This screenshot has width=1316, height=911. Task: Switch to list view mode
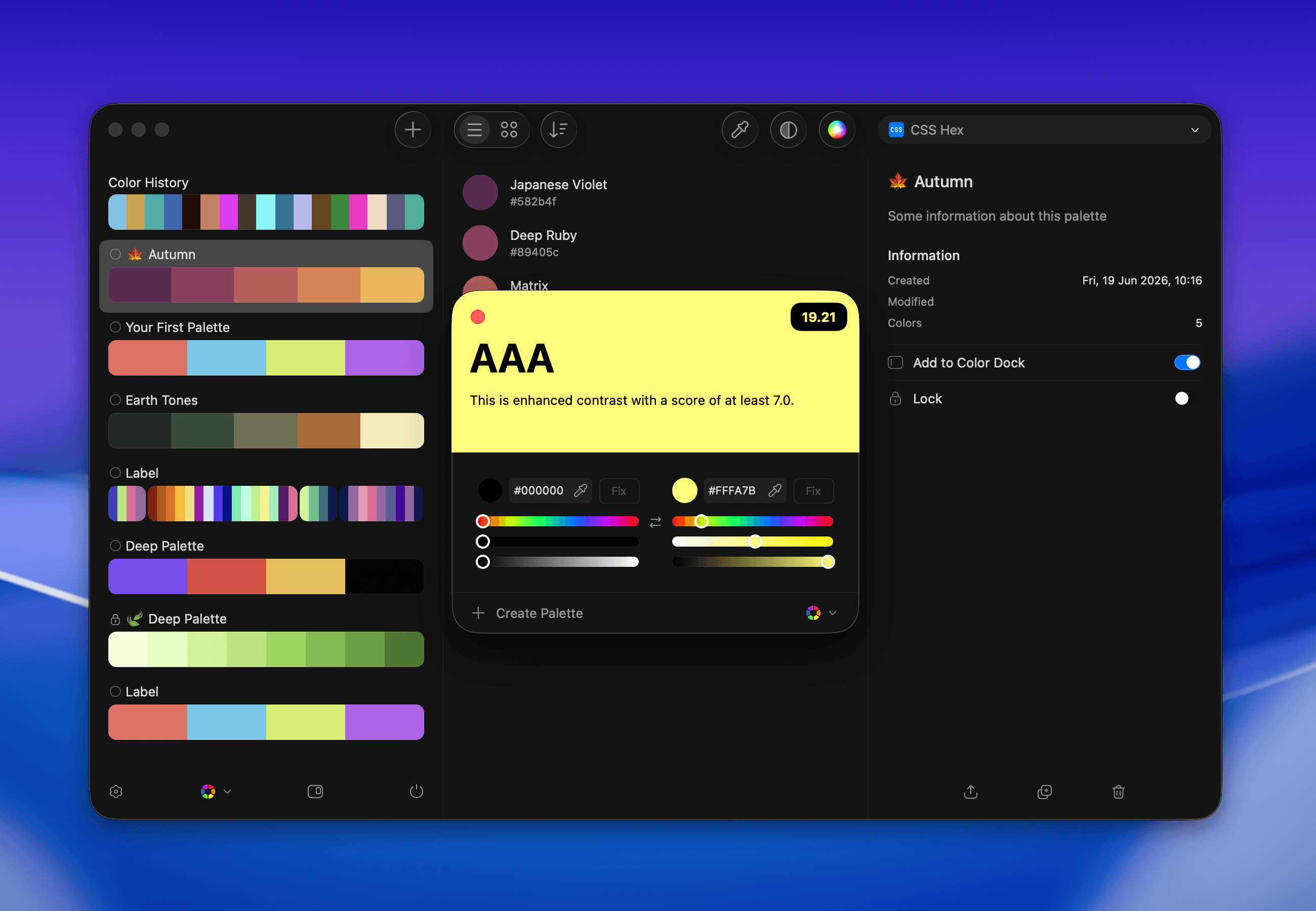pos(475,130)
